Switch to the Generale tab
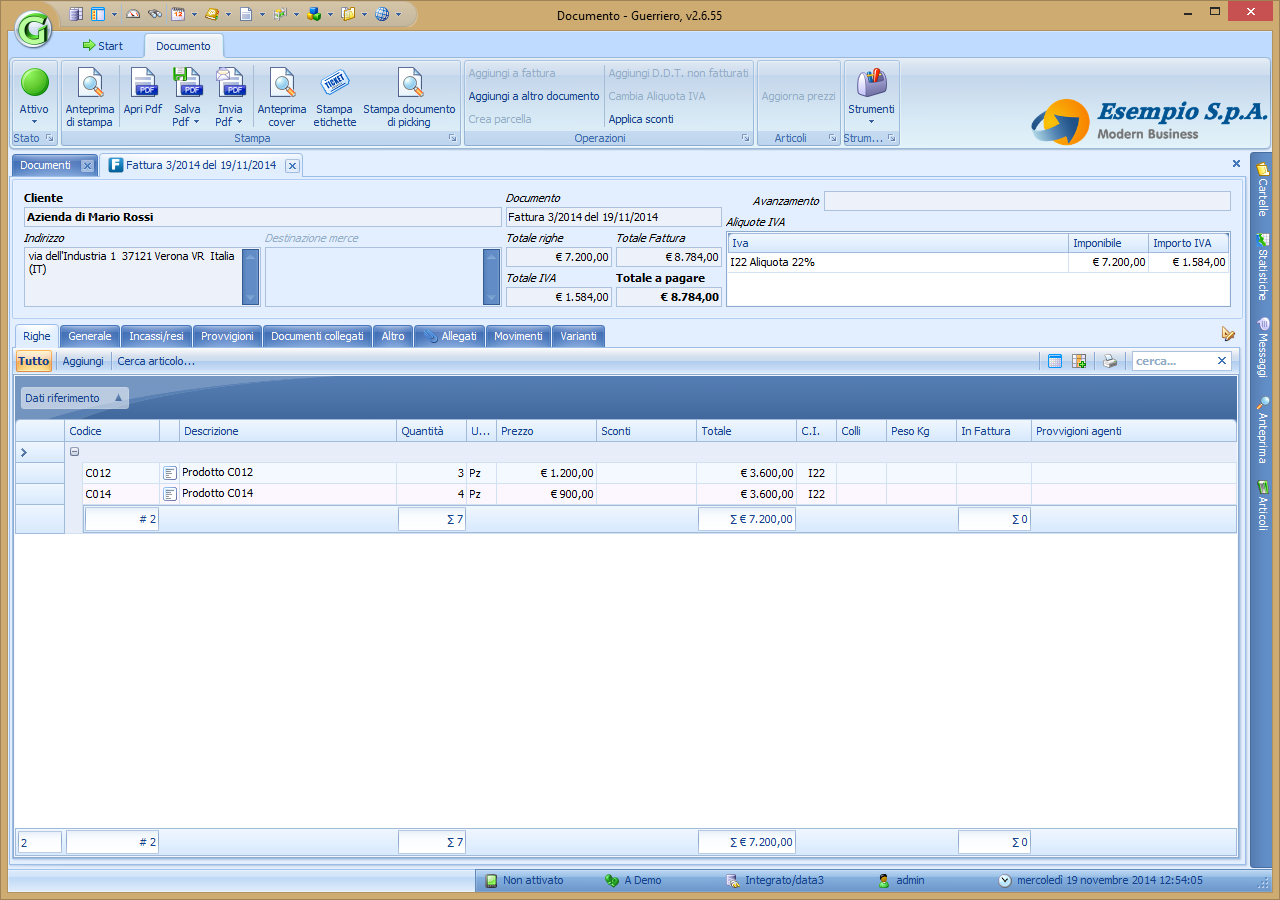Image resolution: width=1280 pixels, height=900 pixels. (x=90, y=336)
